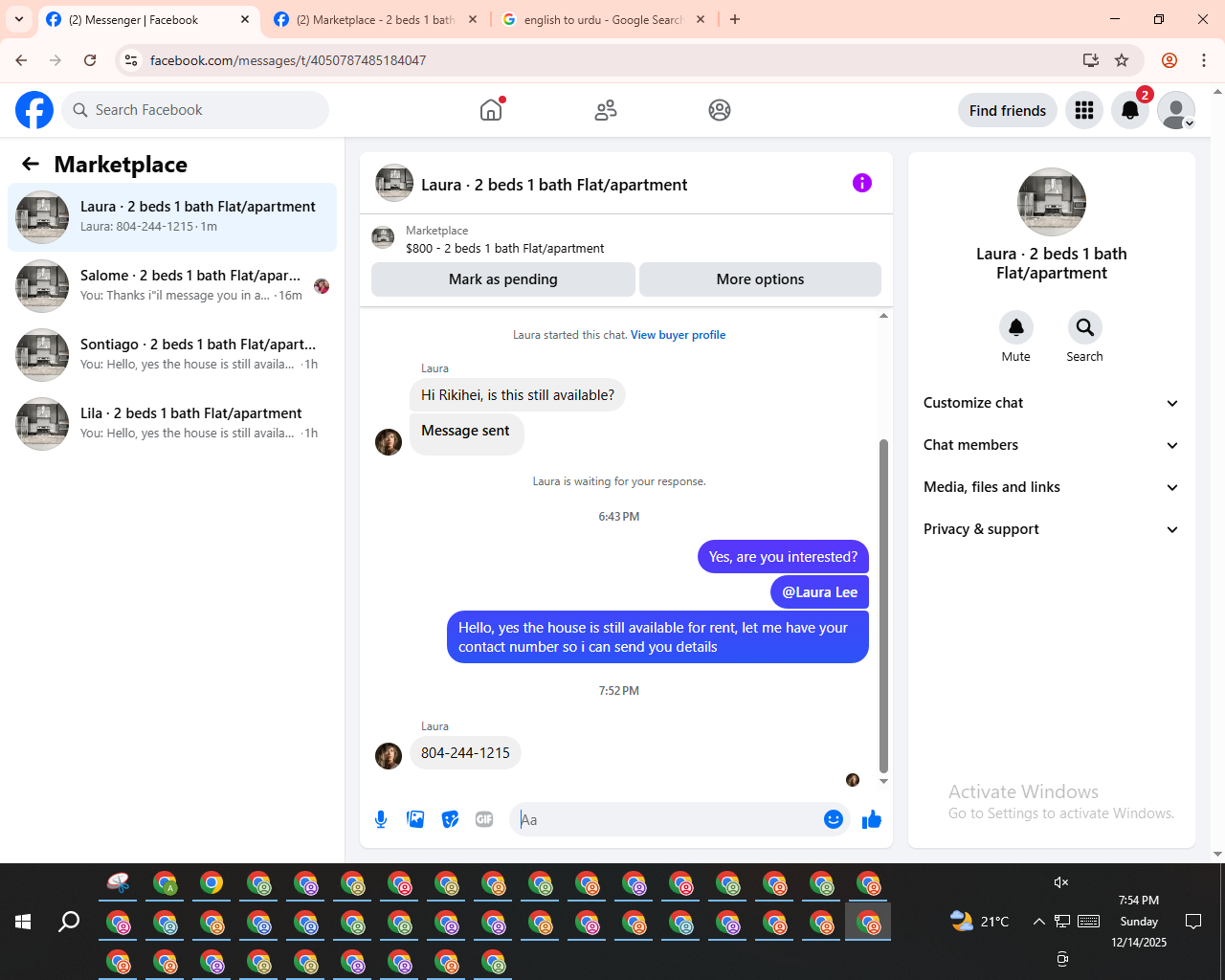This screenshot has width=1225, height=980.
Task: Click the 804-244-1215 message bubble
Action: coord(465,753)
